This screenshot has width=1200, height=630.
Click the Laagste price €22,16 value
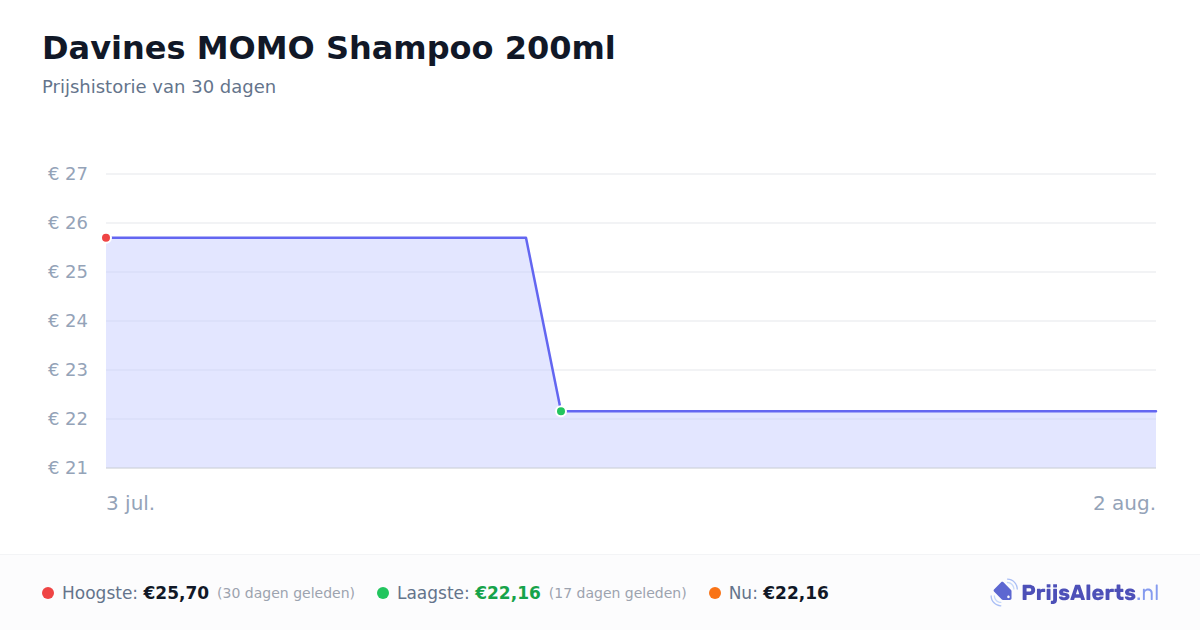point(508,593)
